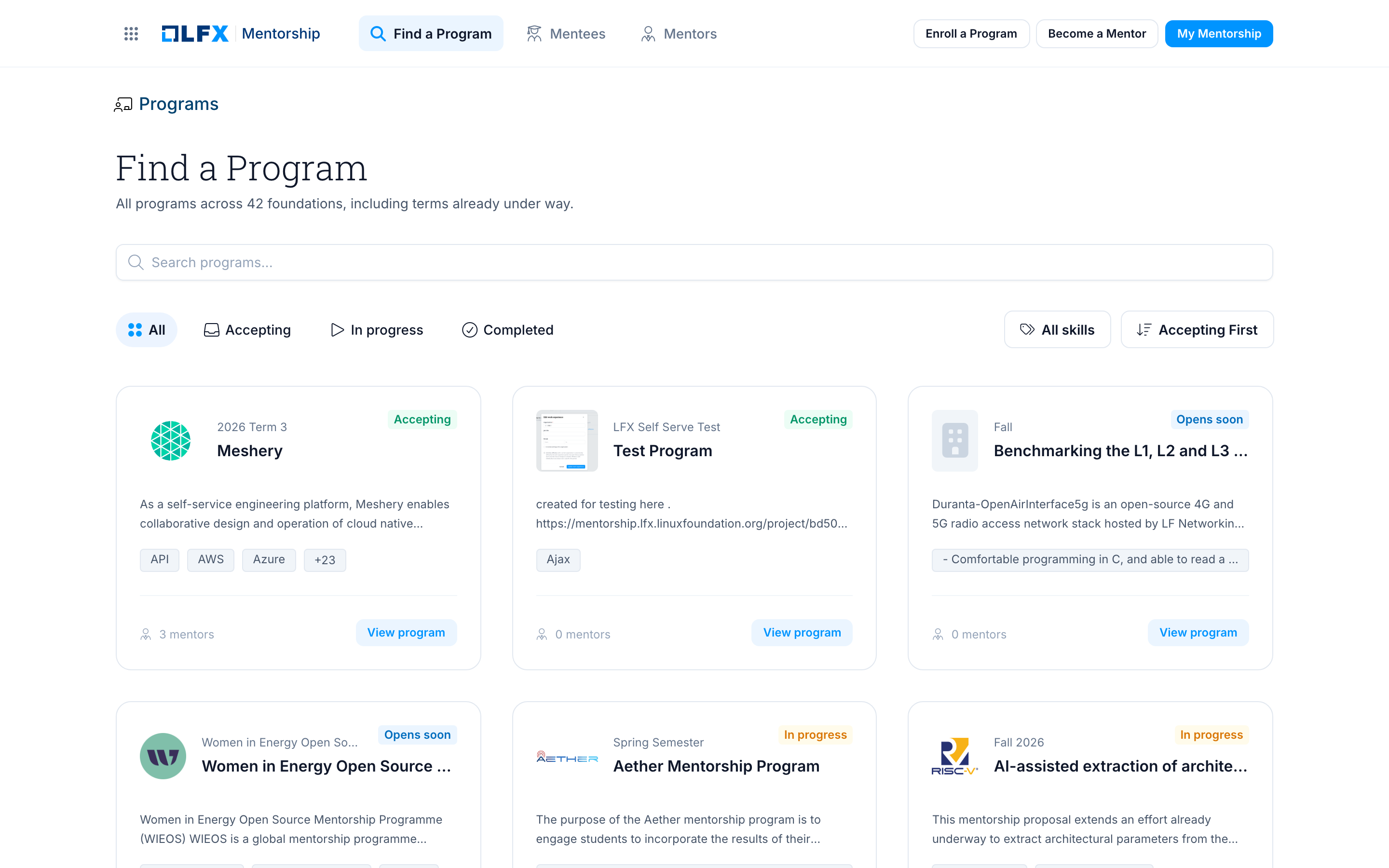The height and width of the screenshot is (868, 1389).
Task: Go to the Mentees tab
Action: pos(566,34)
